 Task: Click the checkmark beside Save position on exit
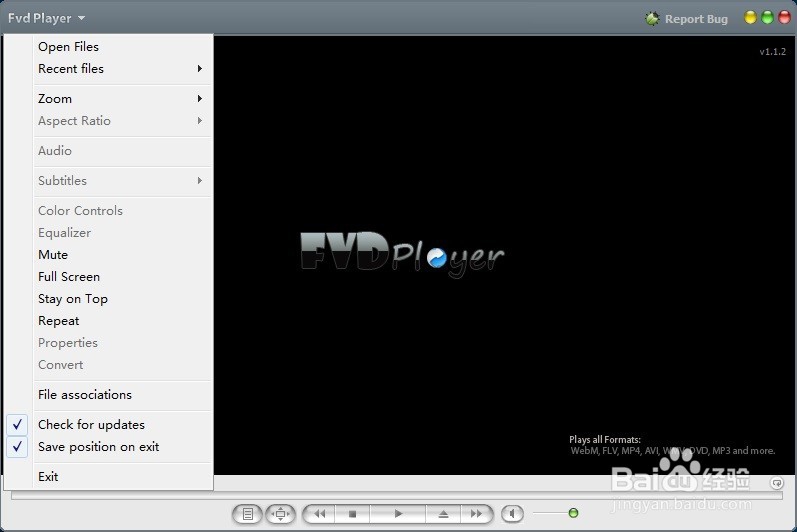click(x=17, y=447)
